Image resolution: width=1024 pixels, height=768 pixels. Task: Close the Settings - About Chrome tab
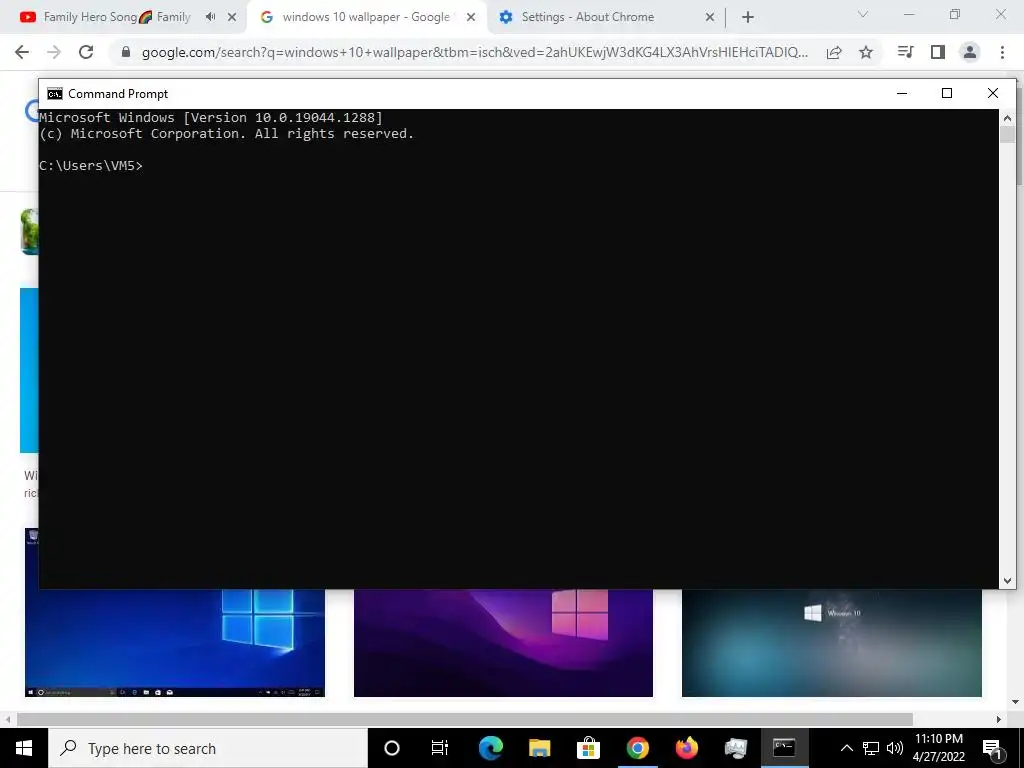(710, 17)
